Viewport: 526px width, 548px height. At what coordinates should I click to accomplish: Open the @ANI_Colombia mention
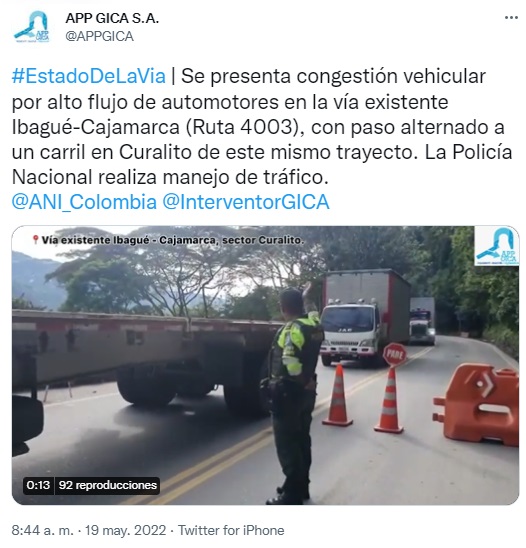[x=84, y=202]
